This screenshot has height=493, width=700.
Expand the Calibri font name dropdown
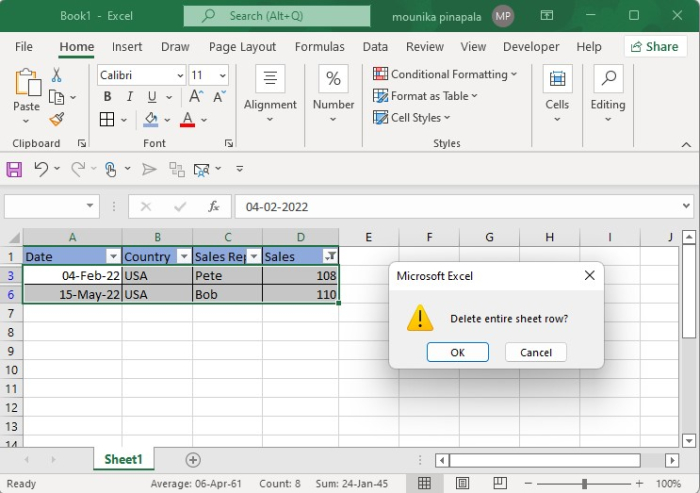click(180, 75)
